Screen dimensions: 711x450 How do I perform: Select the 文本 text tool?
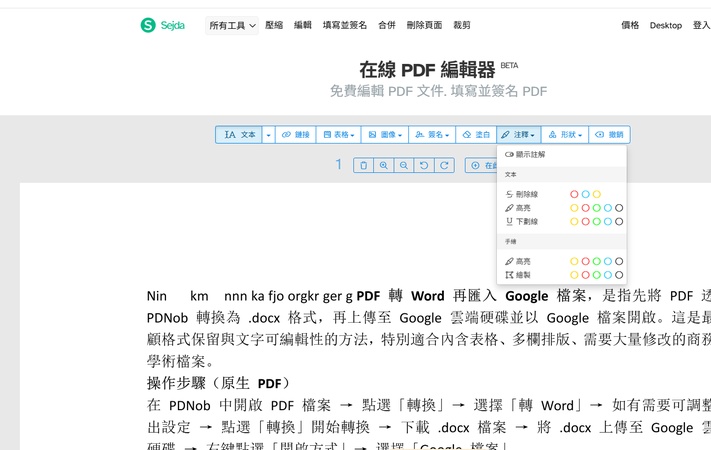pyautogui.click(x=239, y=135)
